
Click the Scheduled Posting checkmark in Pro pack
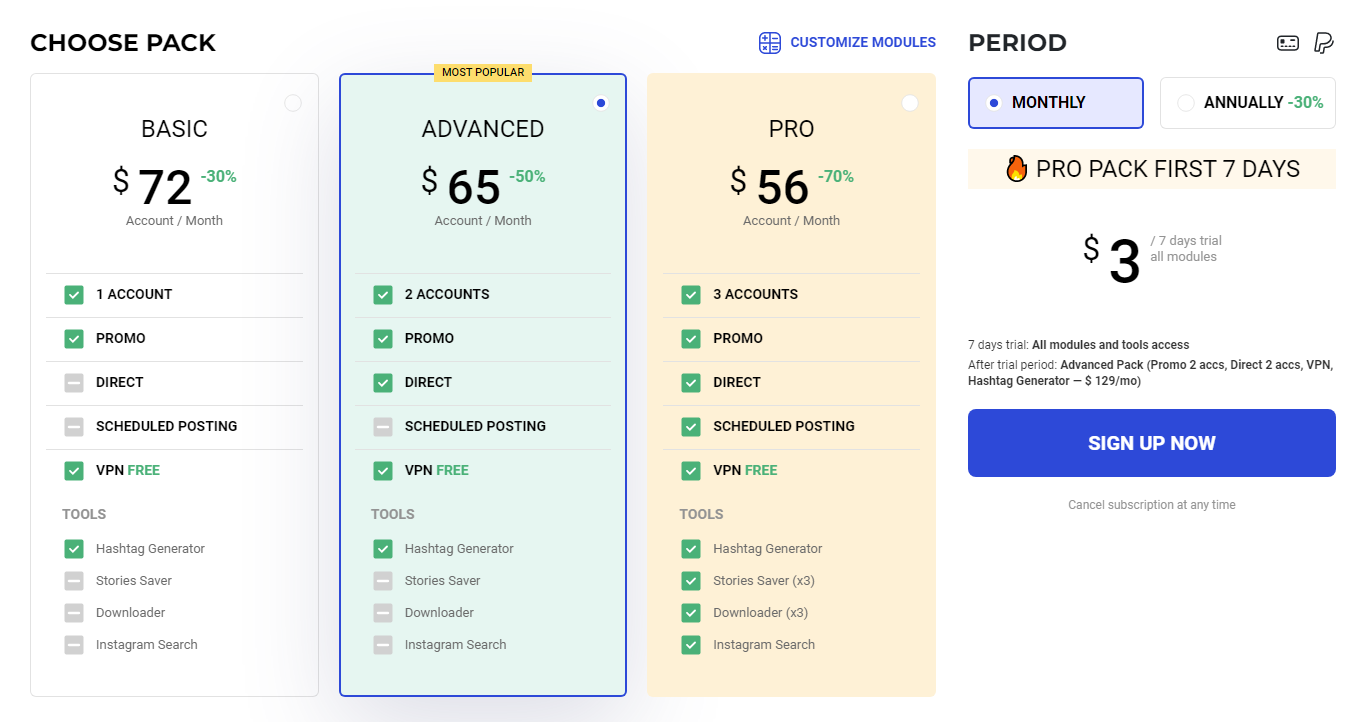coord(691,426)
